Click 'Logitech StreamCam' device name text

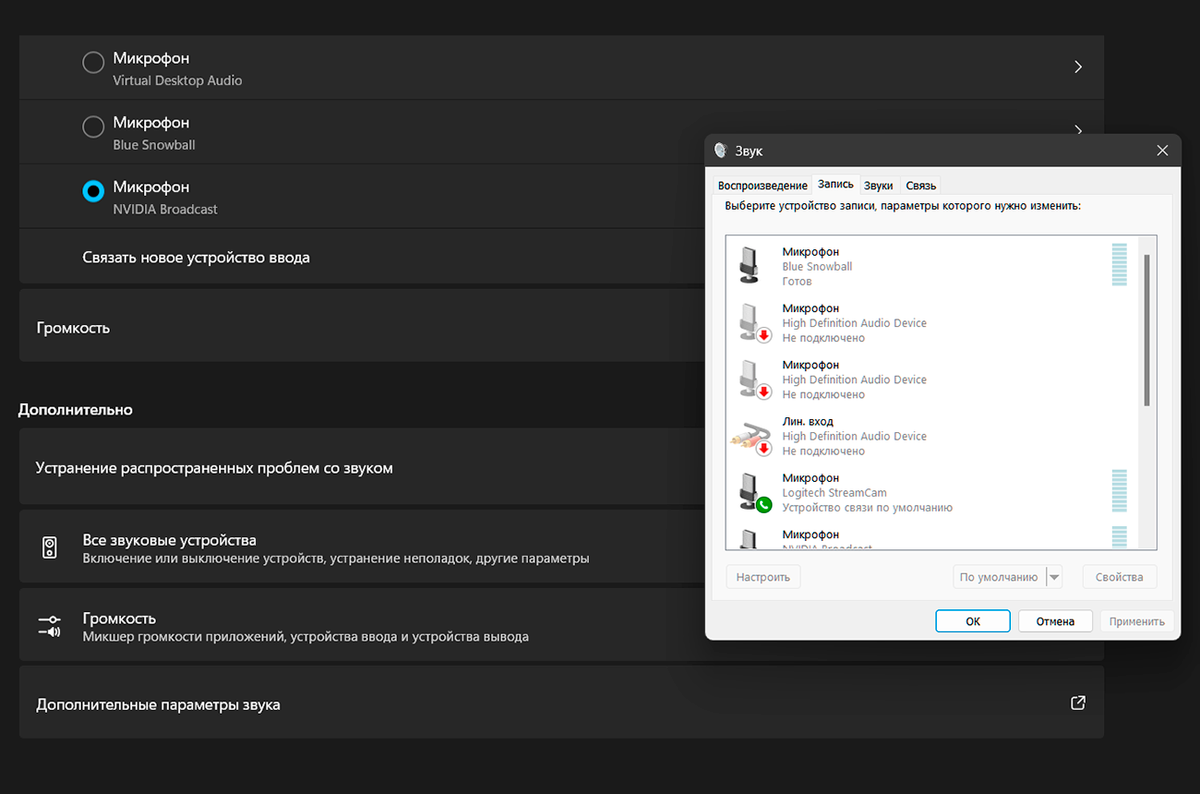pos(834,493)
